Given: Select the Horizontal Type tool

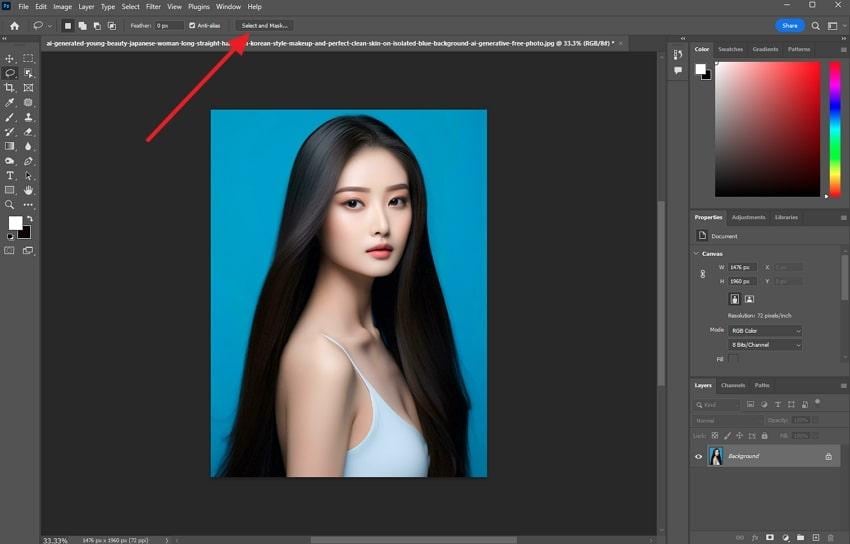Looking at the screenshot, I should point(10,176).
